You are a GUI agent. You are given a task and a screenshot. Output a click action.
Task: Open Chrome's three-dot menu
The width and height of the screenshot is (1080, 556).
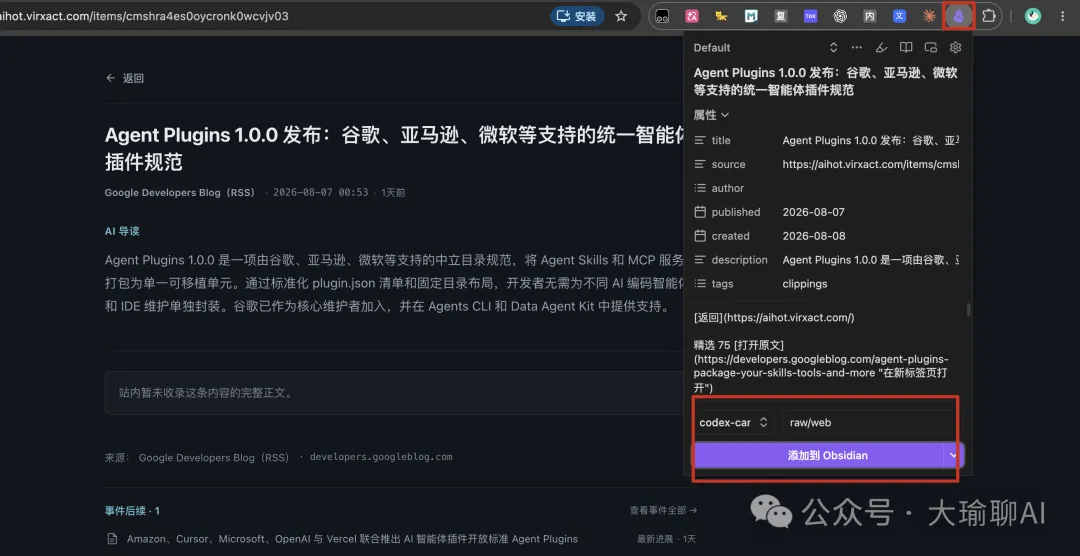(1061, 16)
